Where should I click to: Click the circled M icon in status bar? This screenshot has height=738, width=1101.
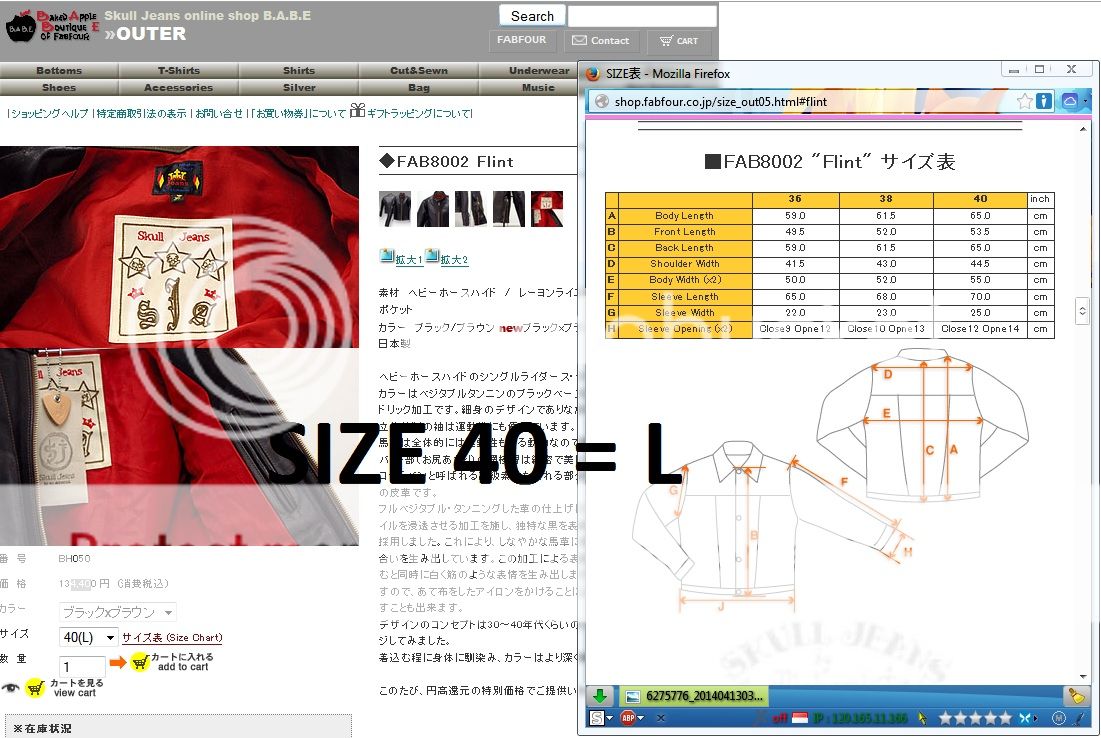[1059, 718]
